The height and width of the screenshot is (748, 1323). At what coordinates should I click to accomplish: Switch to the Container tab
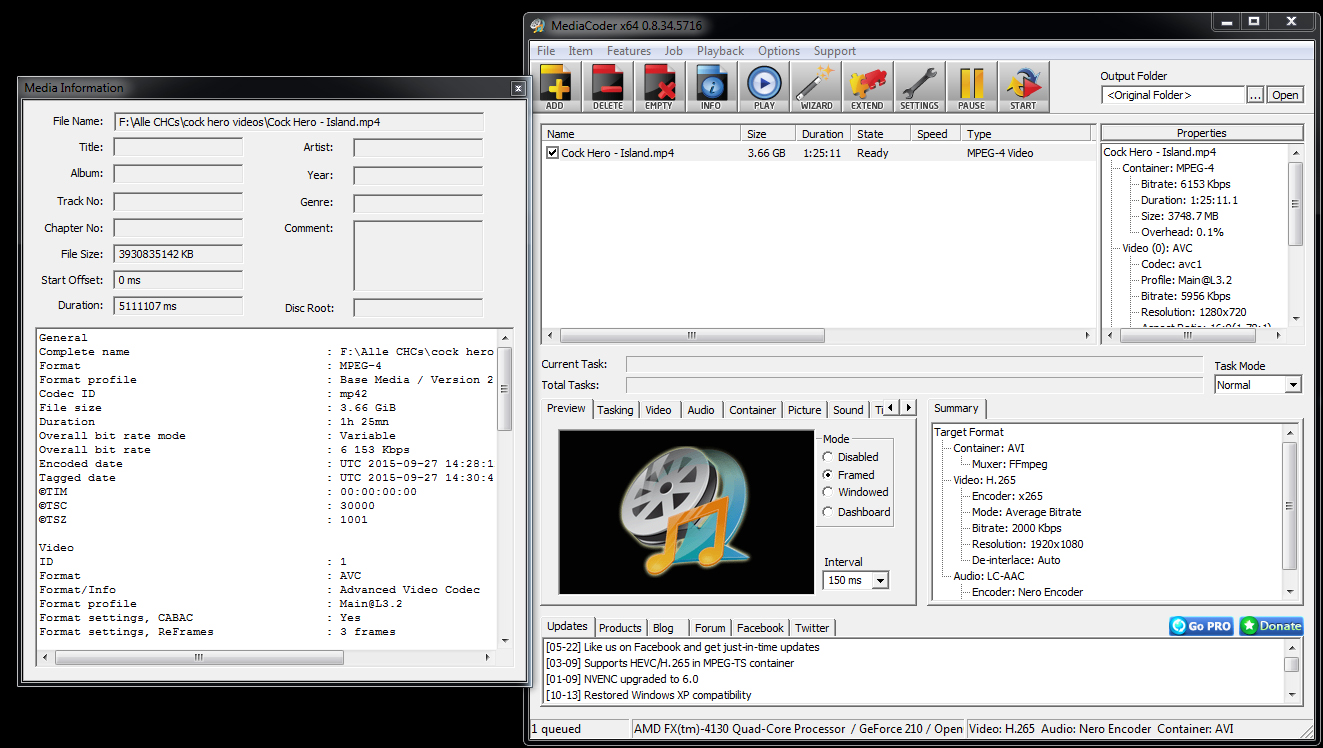tap(752, 410)
